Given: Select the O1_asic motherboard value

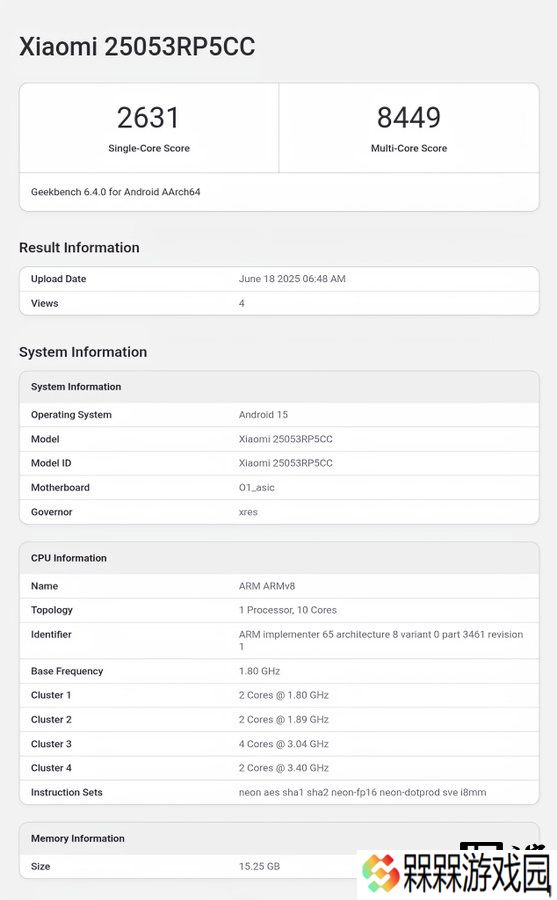Looking at the screenshot, I should (x=257, y=487).
